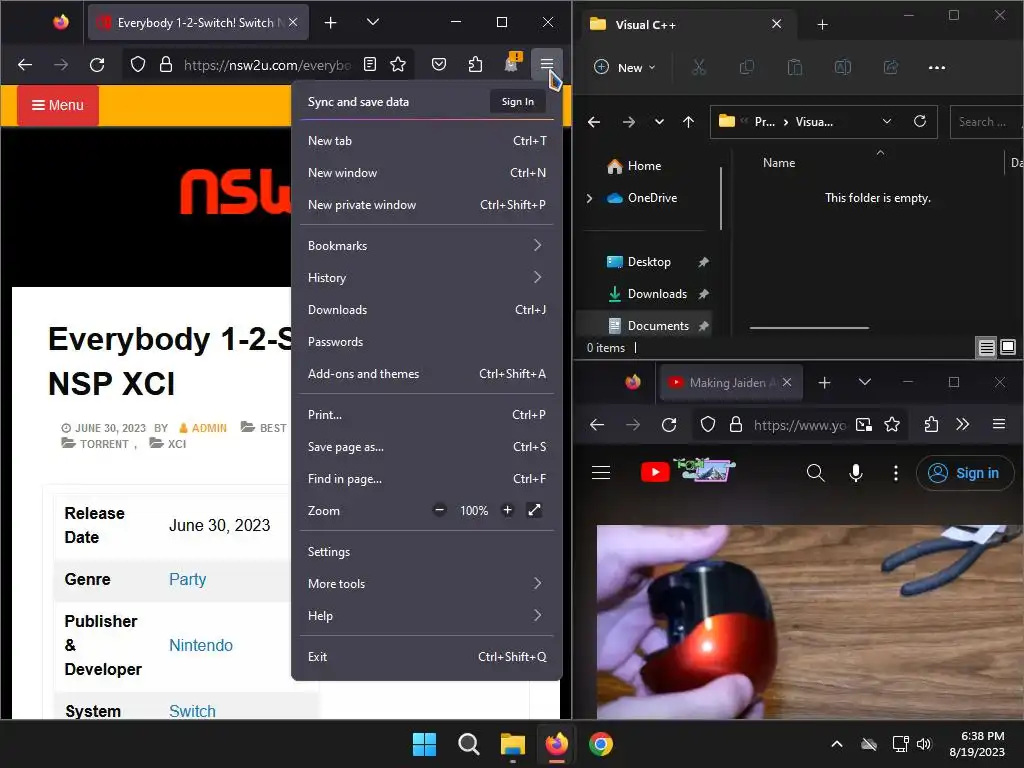Viewport: 1024px width, 768px height.
Task: Open YouTube guide hamburger menu
Action: pyautogui.click(x=601, y=473)
